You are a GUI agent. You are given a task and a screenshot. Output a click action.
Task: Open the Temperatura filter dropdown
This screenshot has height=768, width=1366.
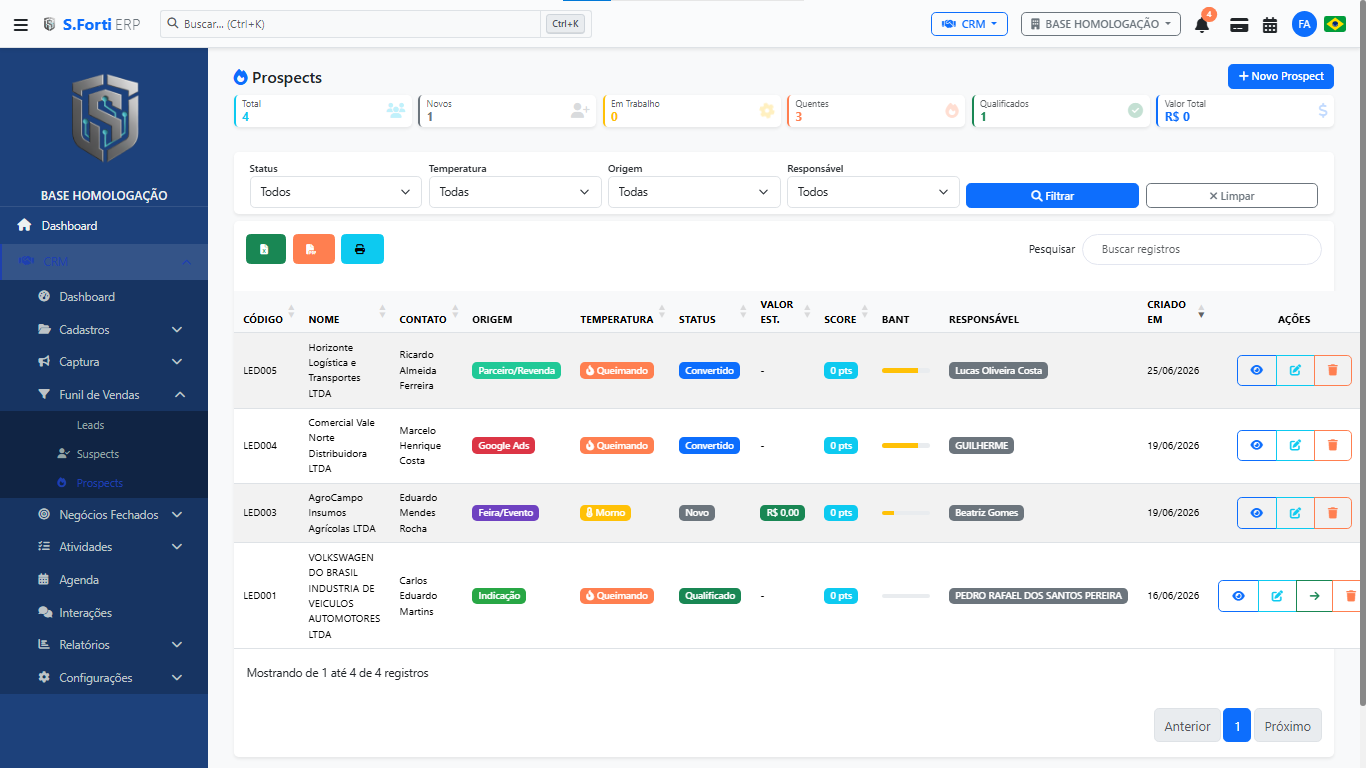[515, 192]
